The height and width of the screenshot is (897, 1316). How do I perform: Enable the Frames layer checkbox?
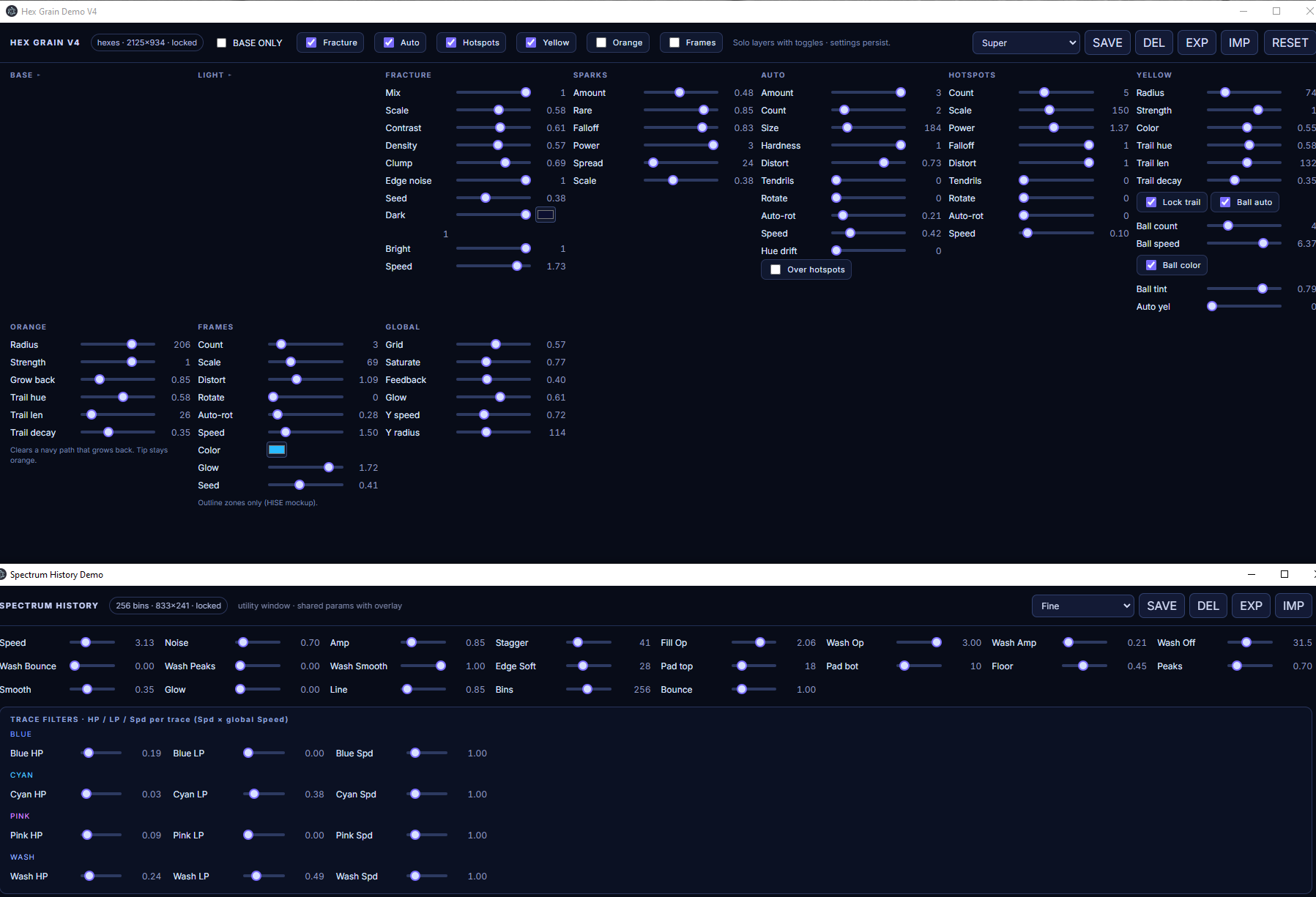click(x=674, y=42)
